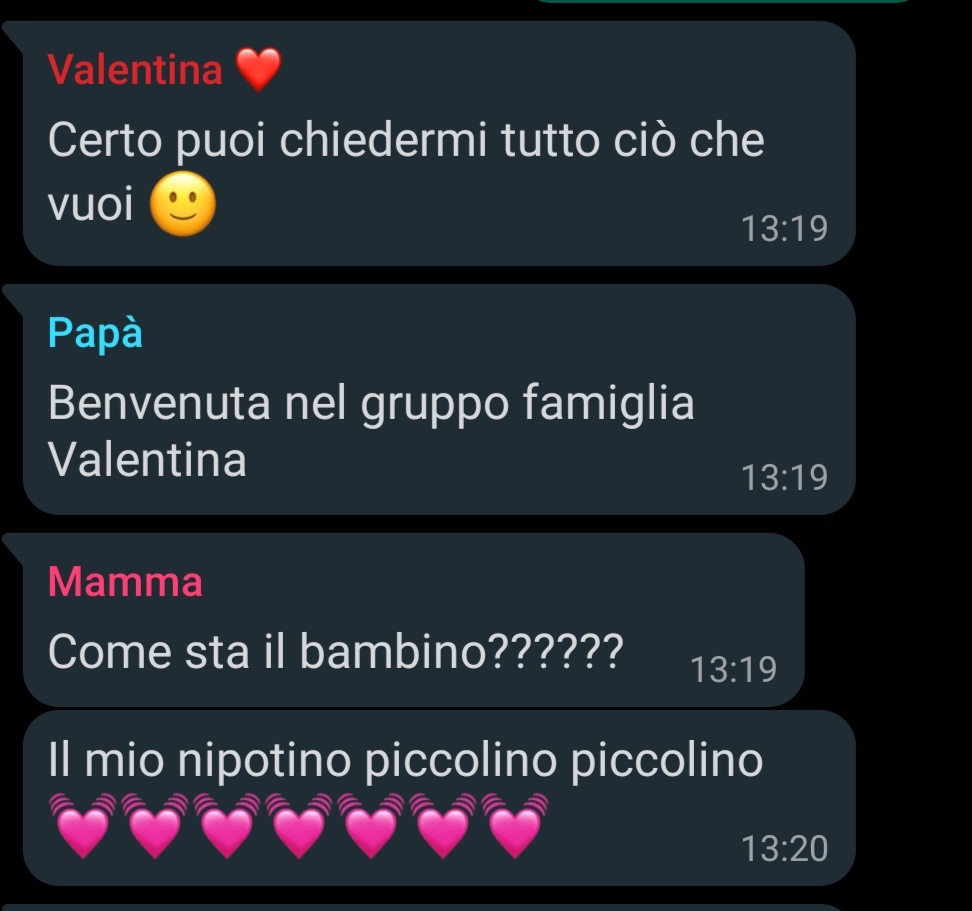Tap the last pink beating heart emoji
The height and width of the screenshot is (911, 972).
tap(515, 825)
